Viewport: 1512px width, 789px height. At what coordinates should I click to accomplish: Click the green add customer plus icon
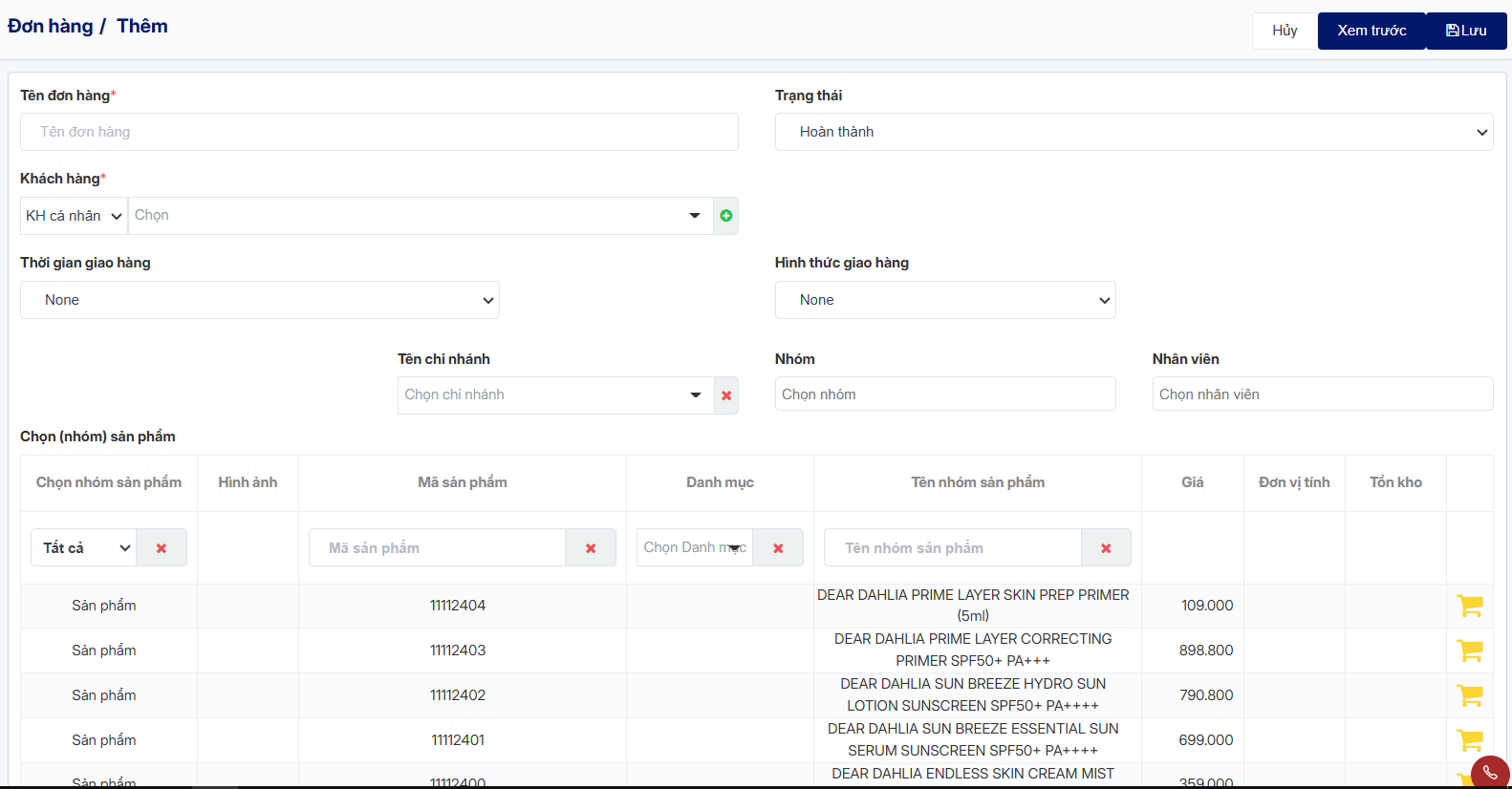pyautogui.click(x=726, y=216)
